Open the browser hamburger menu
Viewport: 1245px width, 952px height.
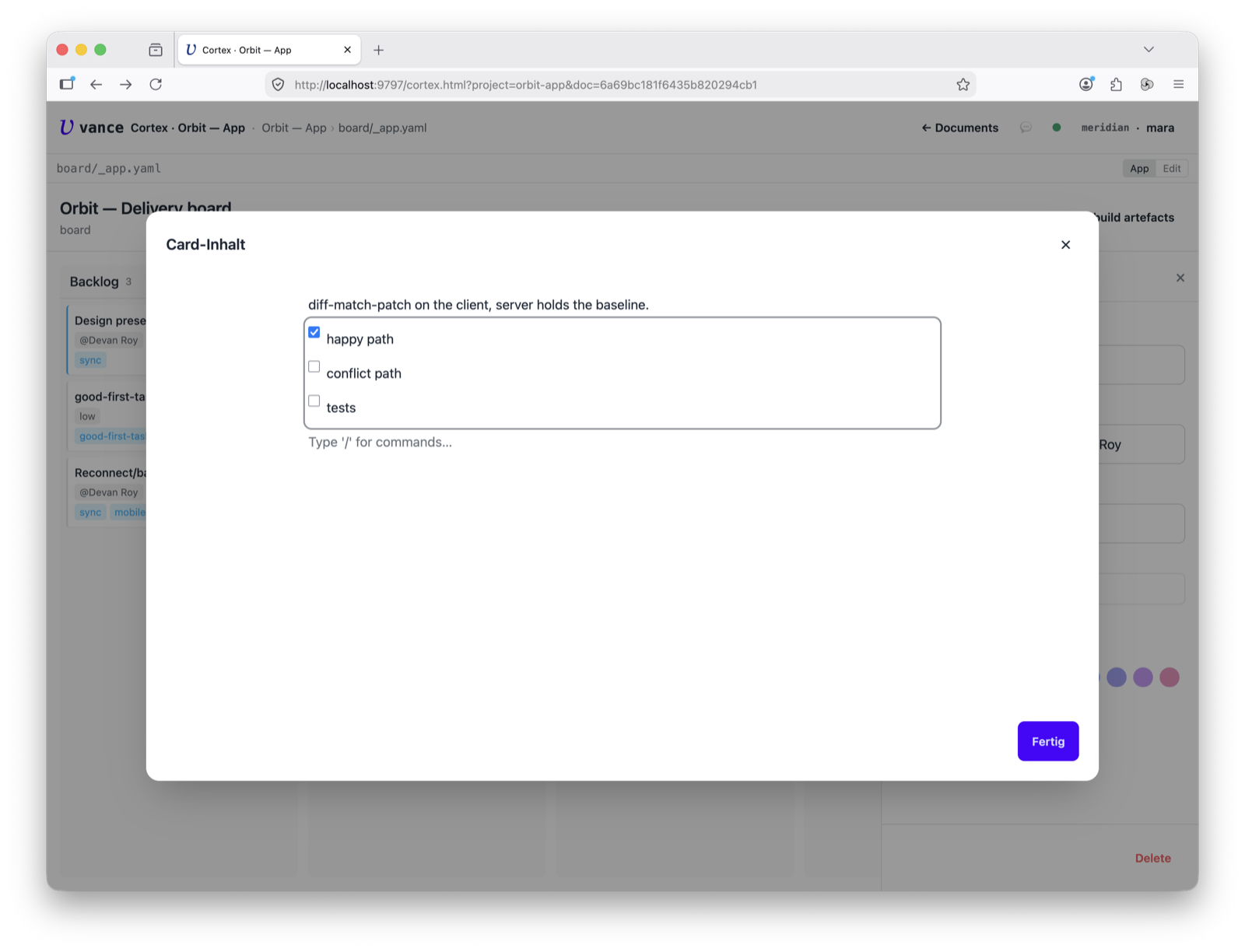pyautogui.click(x=1178, y=84)
